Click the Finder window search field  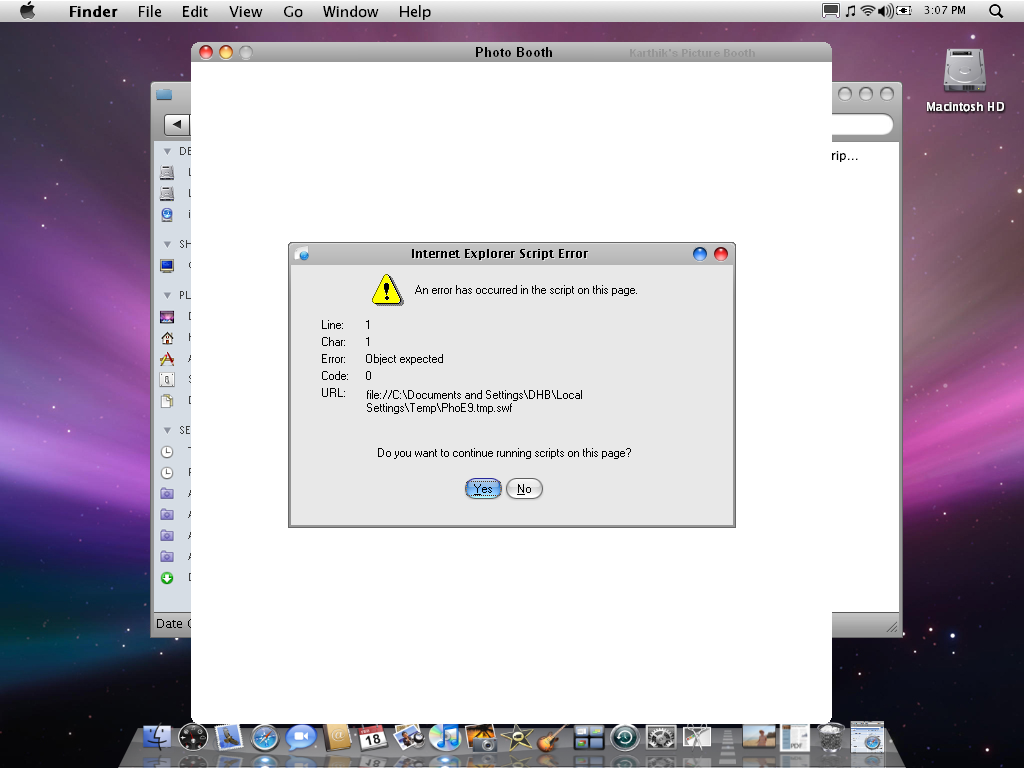point(862,124)
